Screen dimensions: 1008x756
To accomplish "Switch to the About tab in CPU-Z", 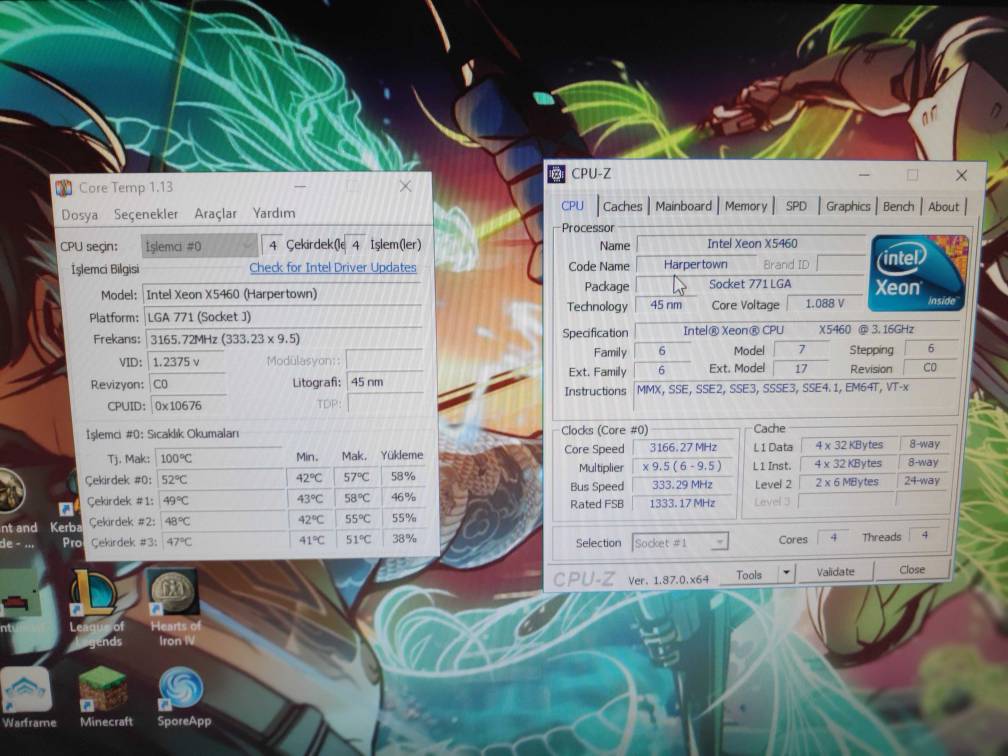I will pos(943,207).
